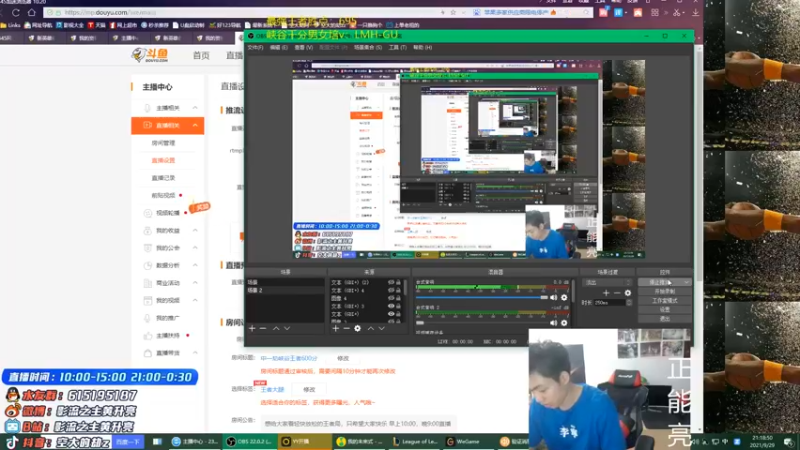This screenshot has width=800, height=450.
Task: Expand the 主播相关 sidebar section
Action: 195,108
